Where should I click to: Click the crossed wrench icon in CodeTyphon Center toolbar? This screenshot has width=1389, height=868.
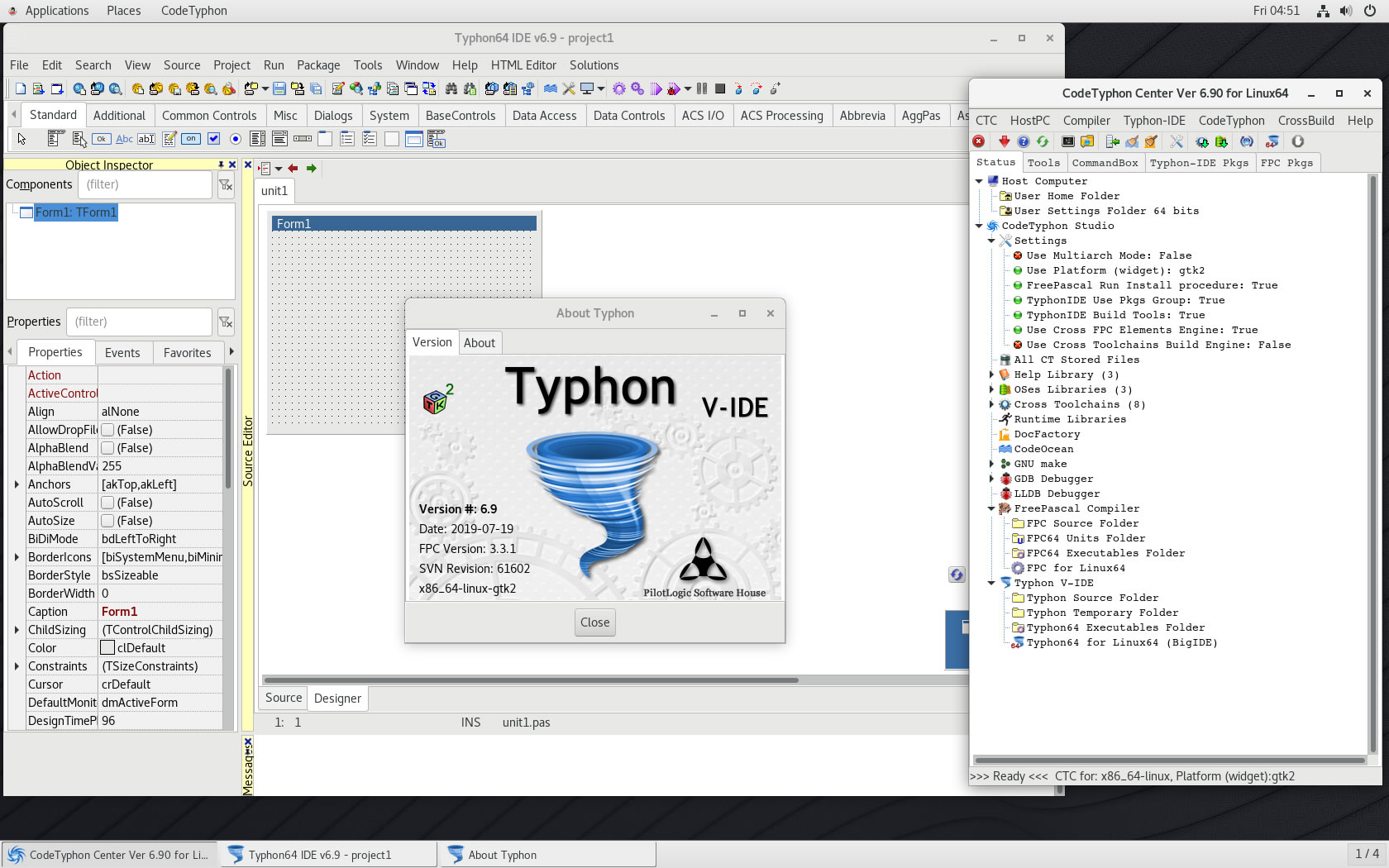(x=1177, y=141)
